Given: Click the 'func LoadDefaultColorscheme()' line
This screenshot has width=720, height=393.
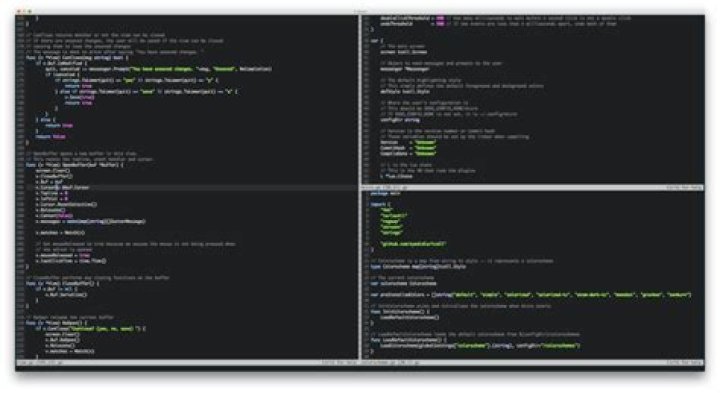Looking at the screenshot, I should 408,340.
